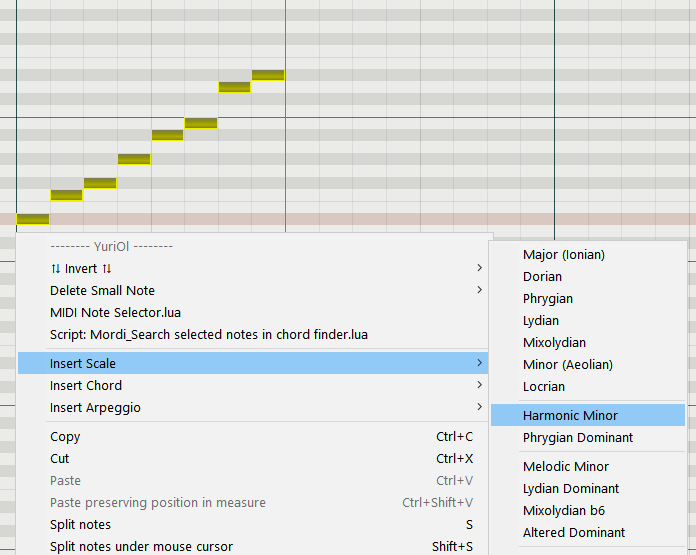Open the Invert submenu
The image size is (696, 555).
[x=253, y=268]
